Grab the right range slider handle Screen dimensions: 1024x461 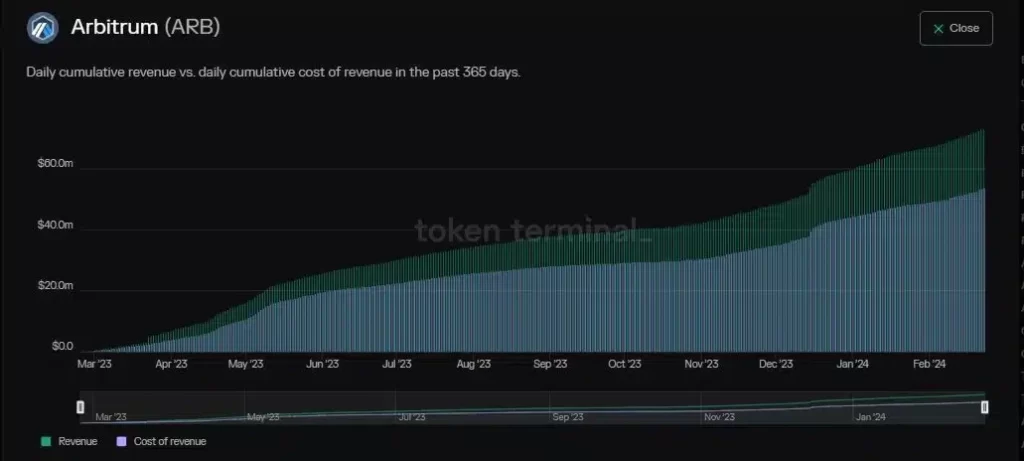985,406
